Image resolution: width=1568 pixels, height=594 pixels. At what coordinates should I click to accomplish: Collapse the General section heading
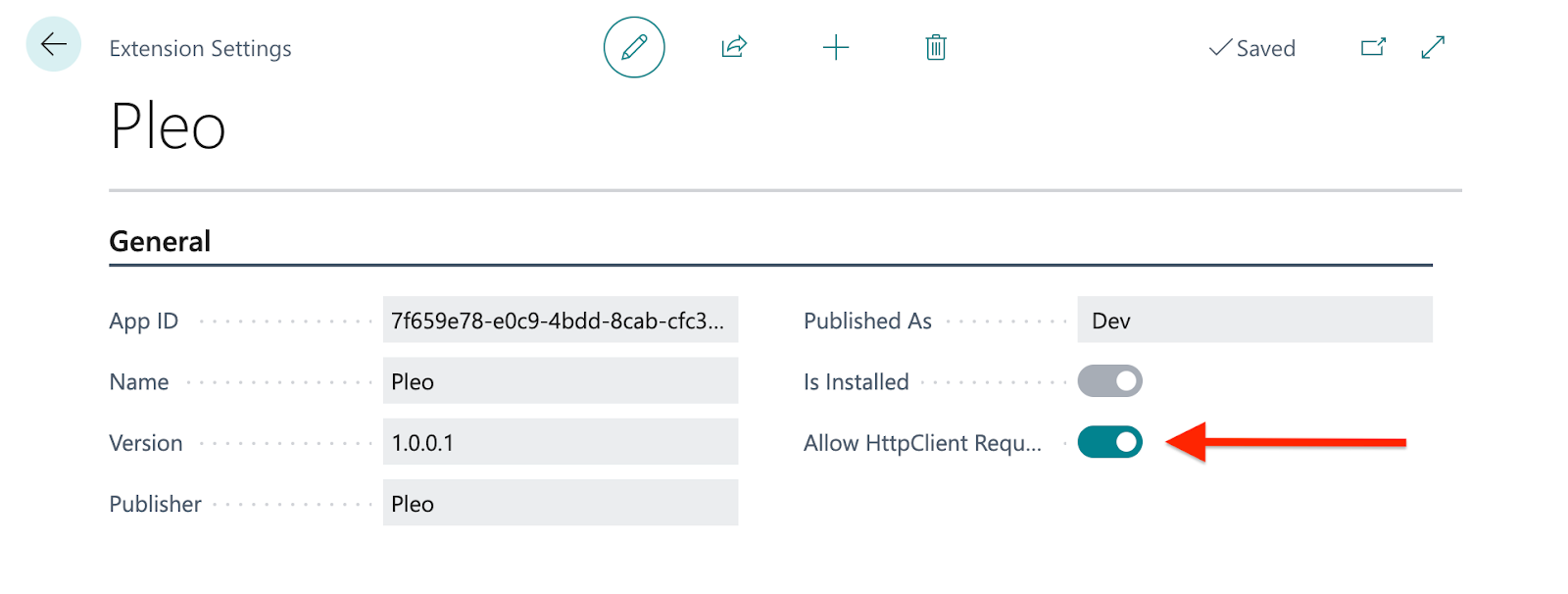tap(160, 241)
